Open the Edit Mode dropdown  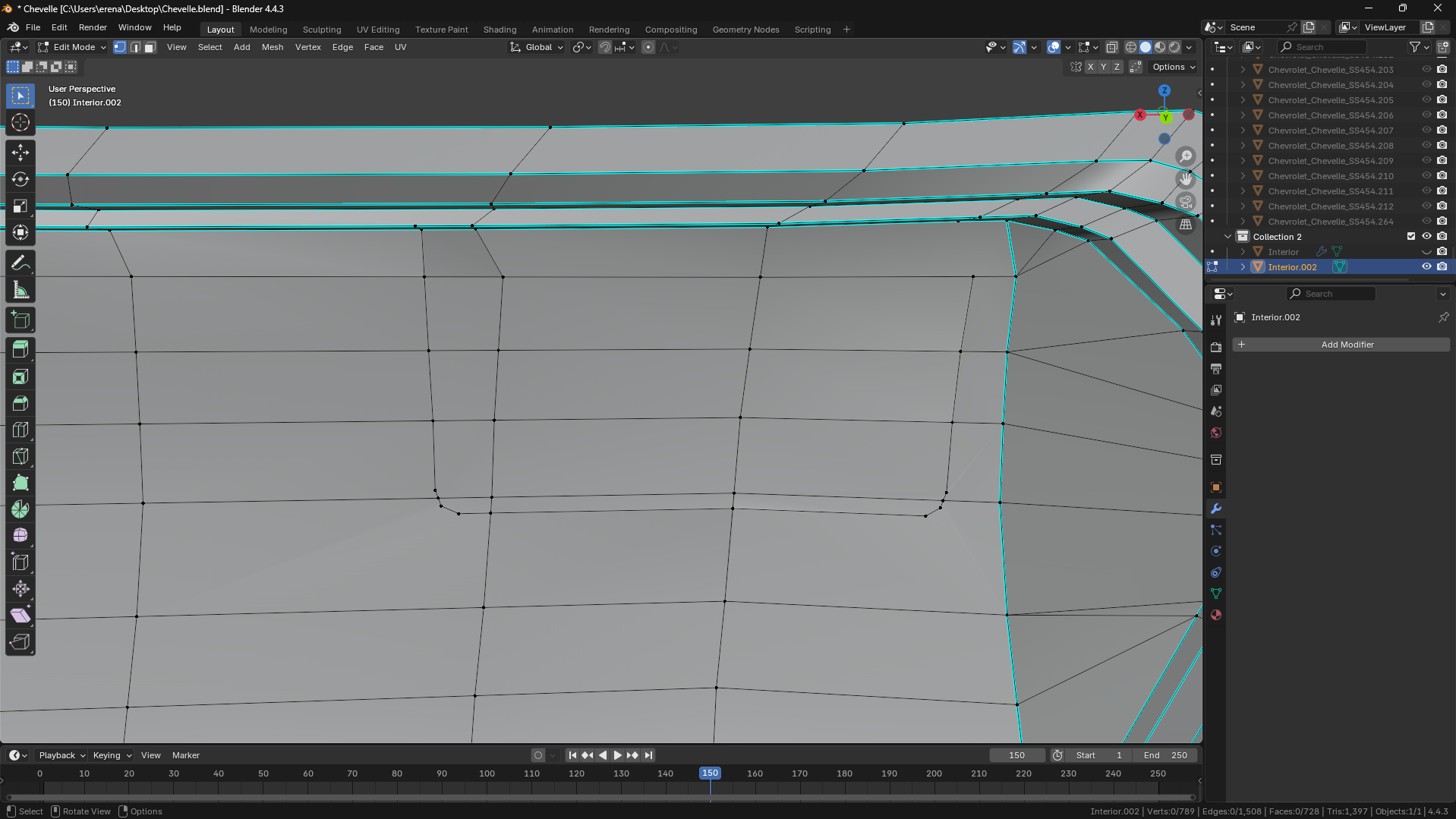[x=72, y=47]
